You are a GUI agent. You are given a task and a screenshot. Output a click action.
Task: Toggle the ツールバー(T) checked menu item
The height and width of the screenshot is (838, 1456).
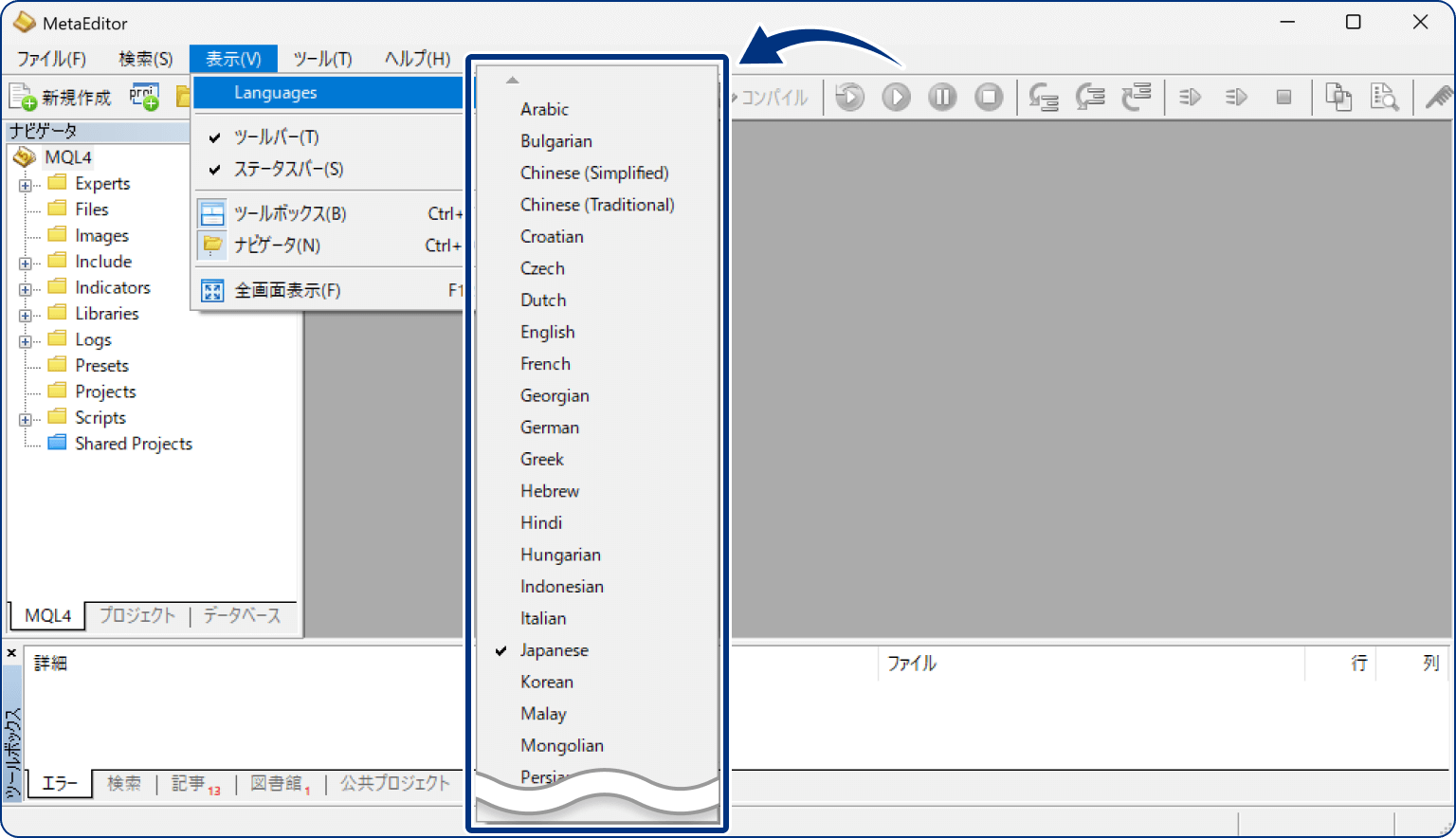coord(276,137)
